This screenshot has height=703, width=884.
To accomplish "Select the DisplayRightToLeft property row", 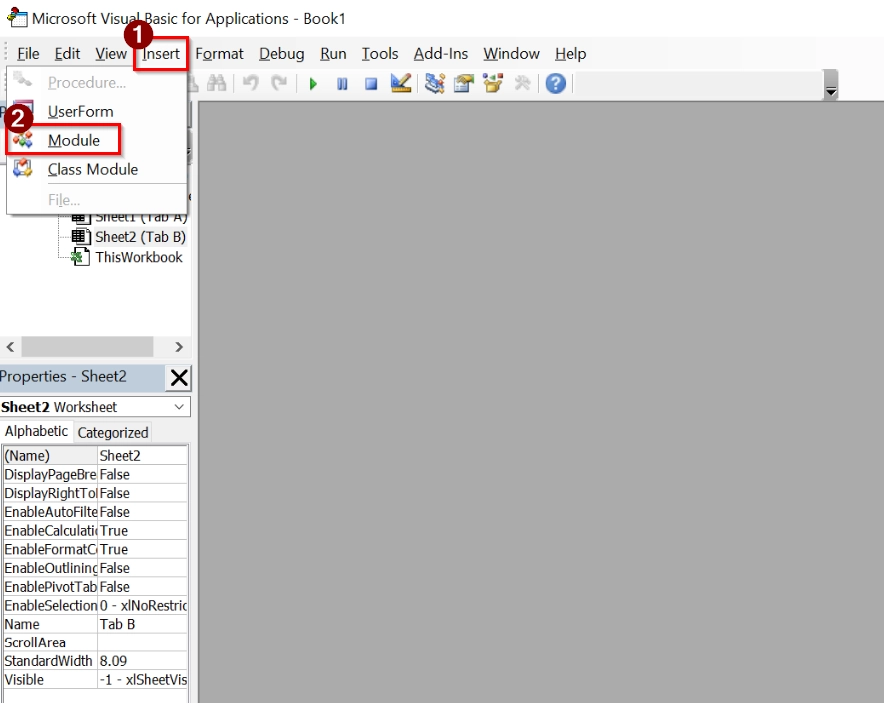I will [x=95, y=493].
